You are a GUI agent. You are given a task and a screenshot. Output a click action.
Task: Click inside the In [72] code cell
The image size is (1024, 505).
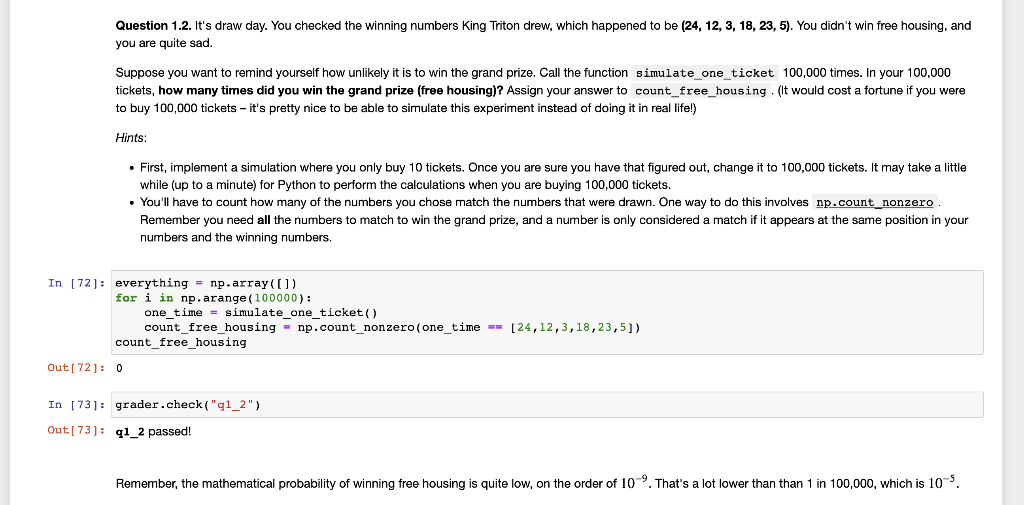click(x=547, y=312)
